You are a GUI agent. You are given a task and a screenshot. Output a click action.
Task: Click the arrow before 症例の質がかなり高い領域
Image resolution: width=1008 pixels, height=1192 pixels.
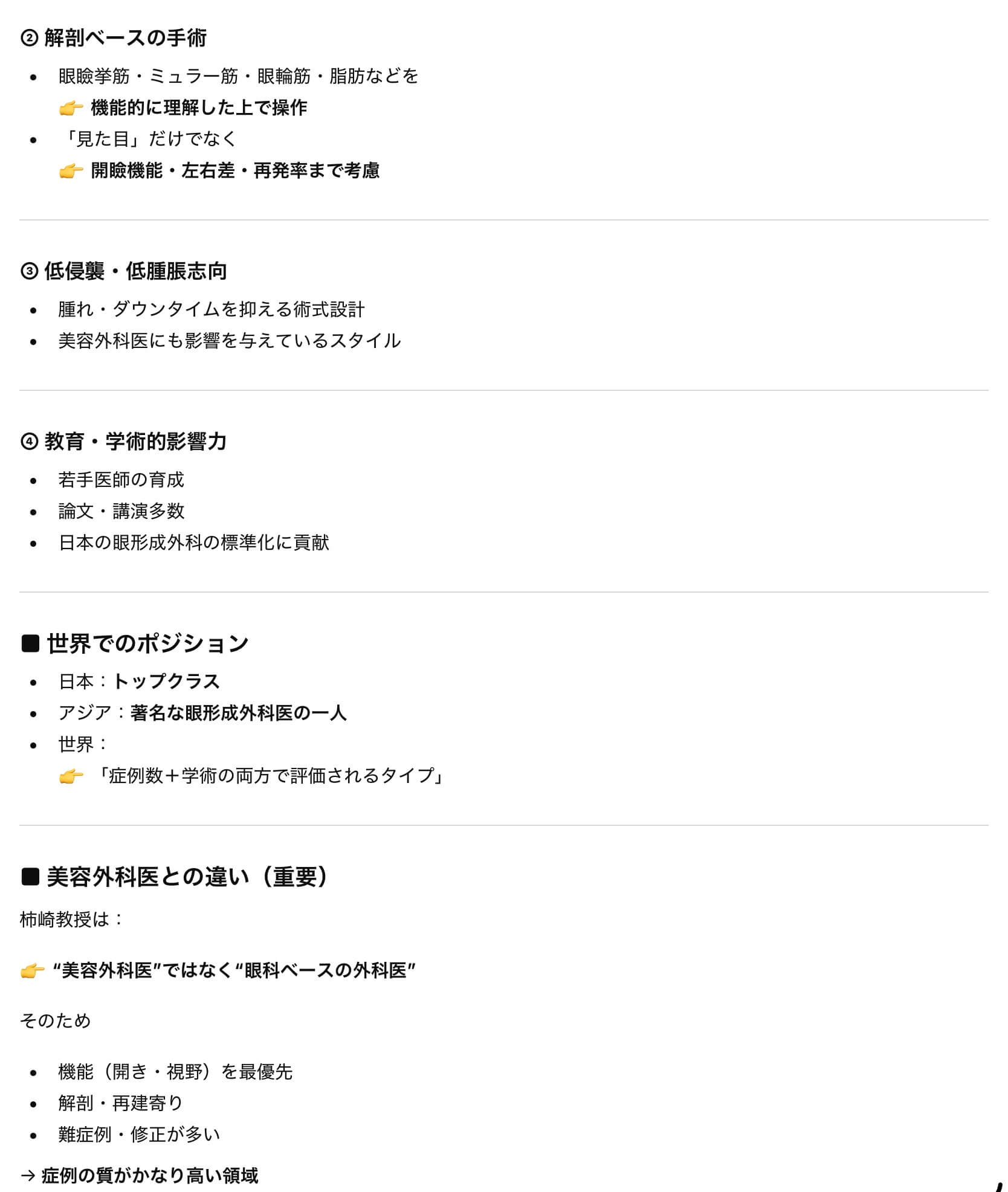point(28,1176)
